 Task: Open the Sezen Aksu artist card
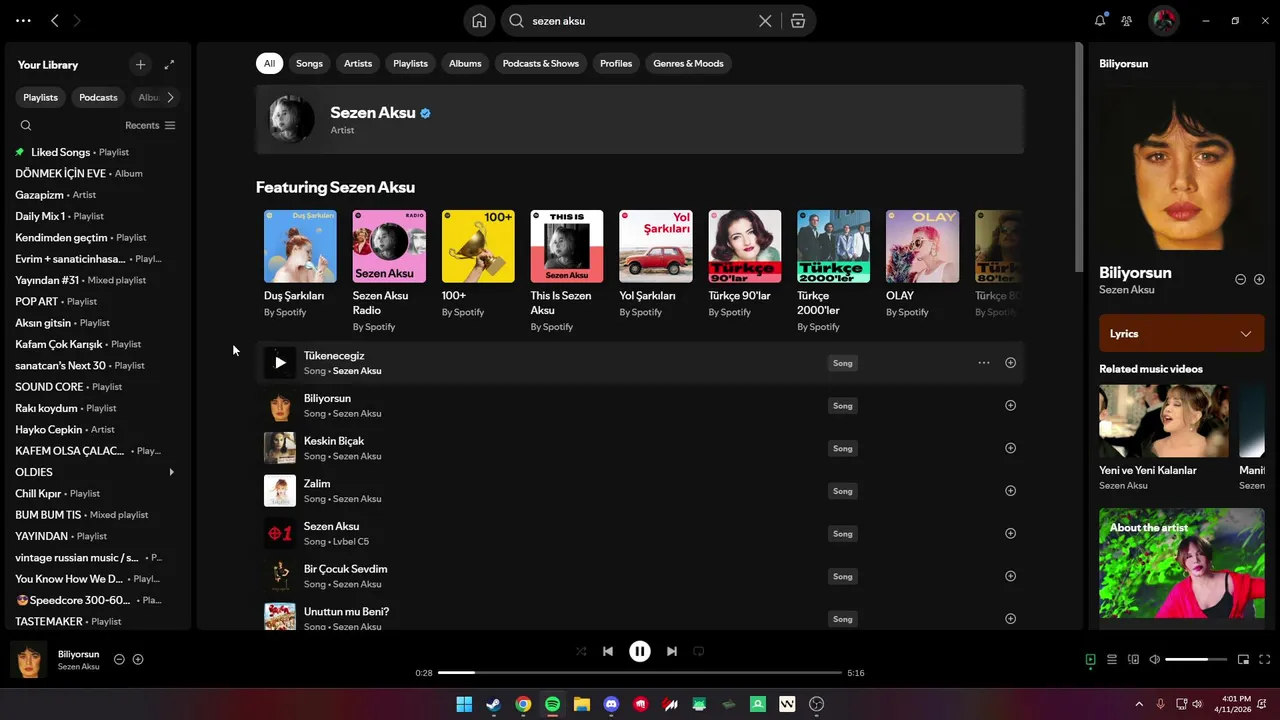pos(640,119)
